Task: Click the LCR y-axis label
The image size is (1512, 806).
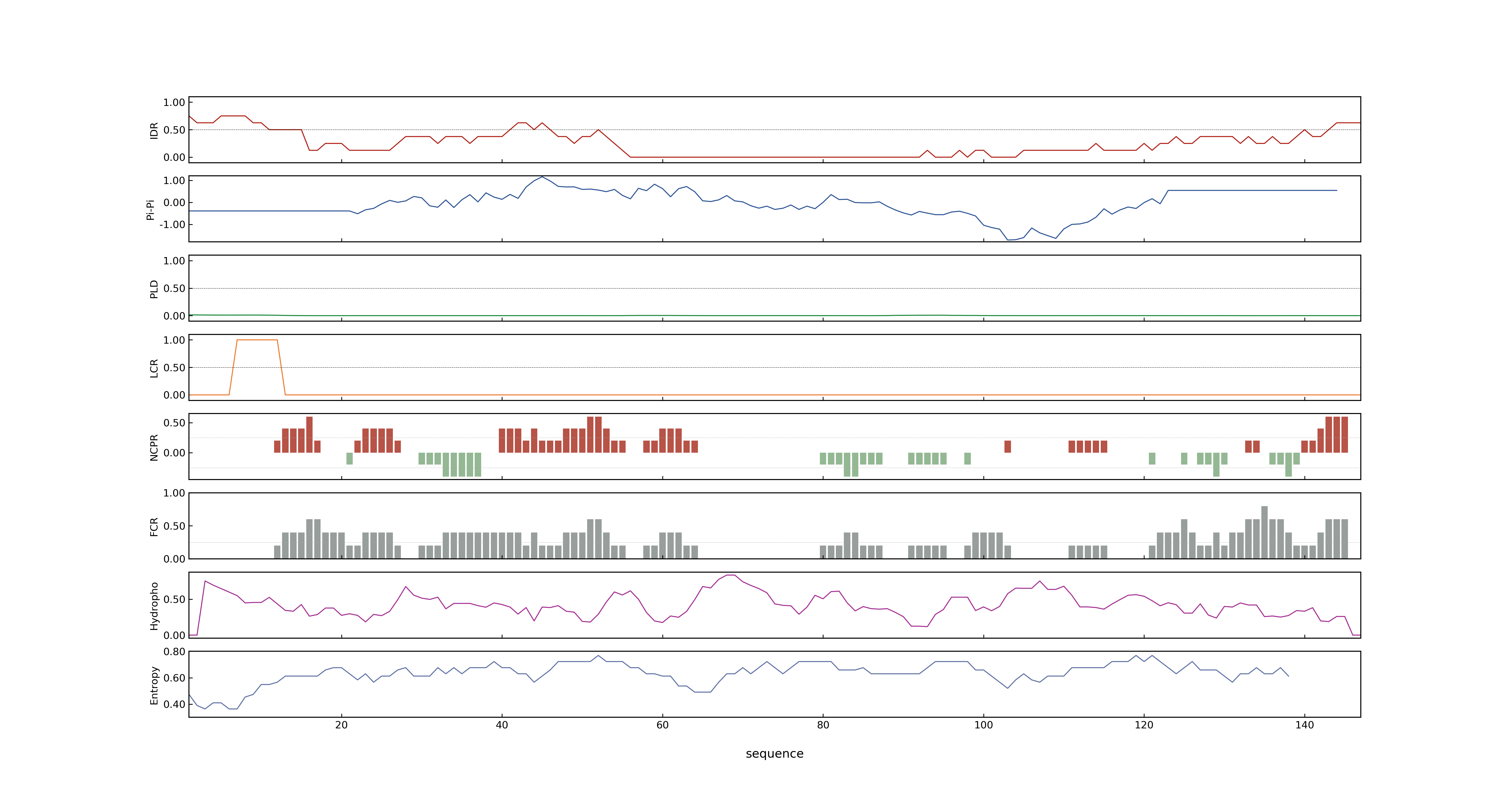Action: (154, 368)
